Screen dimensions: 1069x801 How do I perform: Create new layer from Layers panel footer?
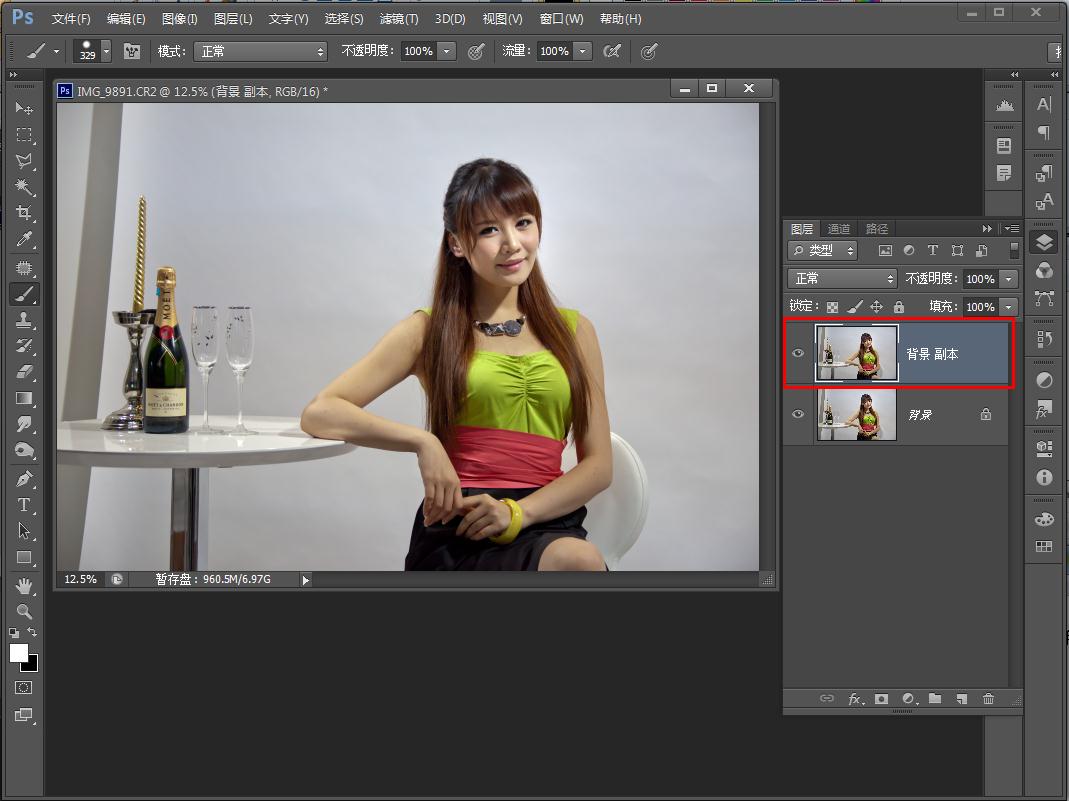961,699
